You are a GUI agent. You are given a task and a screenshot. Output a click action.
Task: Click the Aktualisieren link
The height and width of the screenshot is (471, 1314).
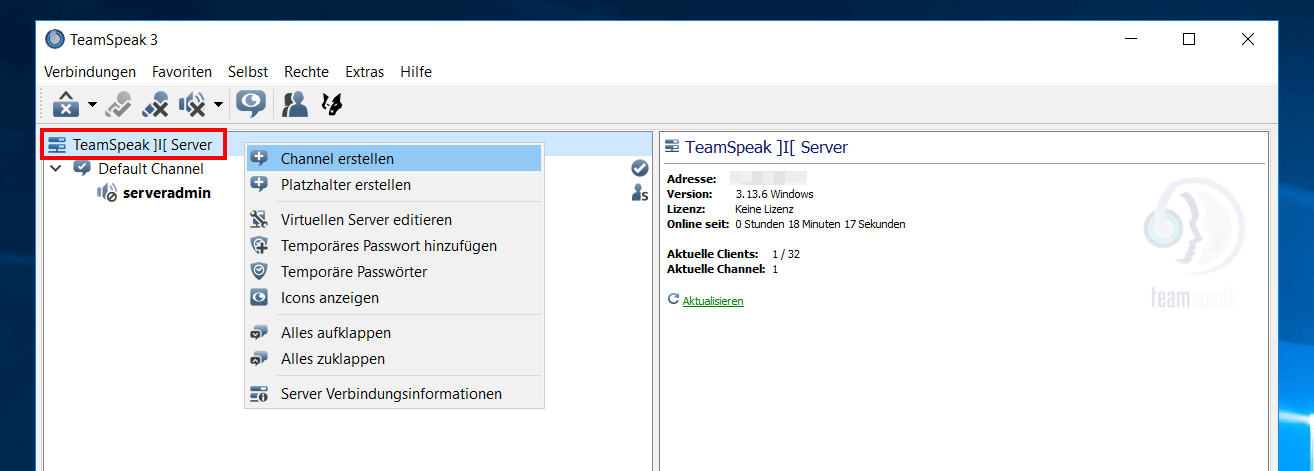click(712, 300)
